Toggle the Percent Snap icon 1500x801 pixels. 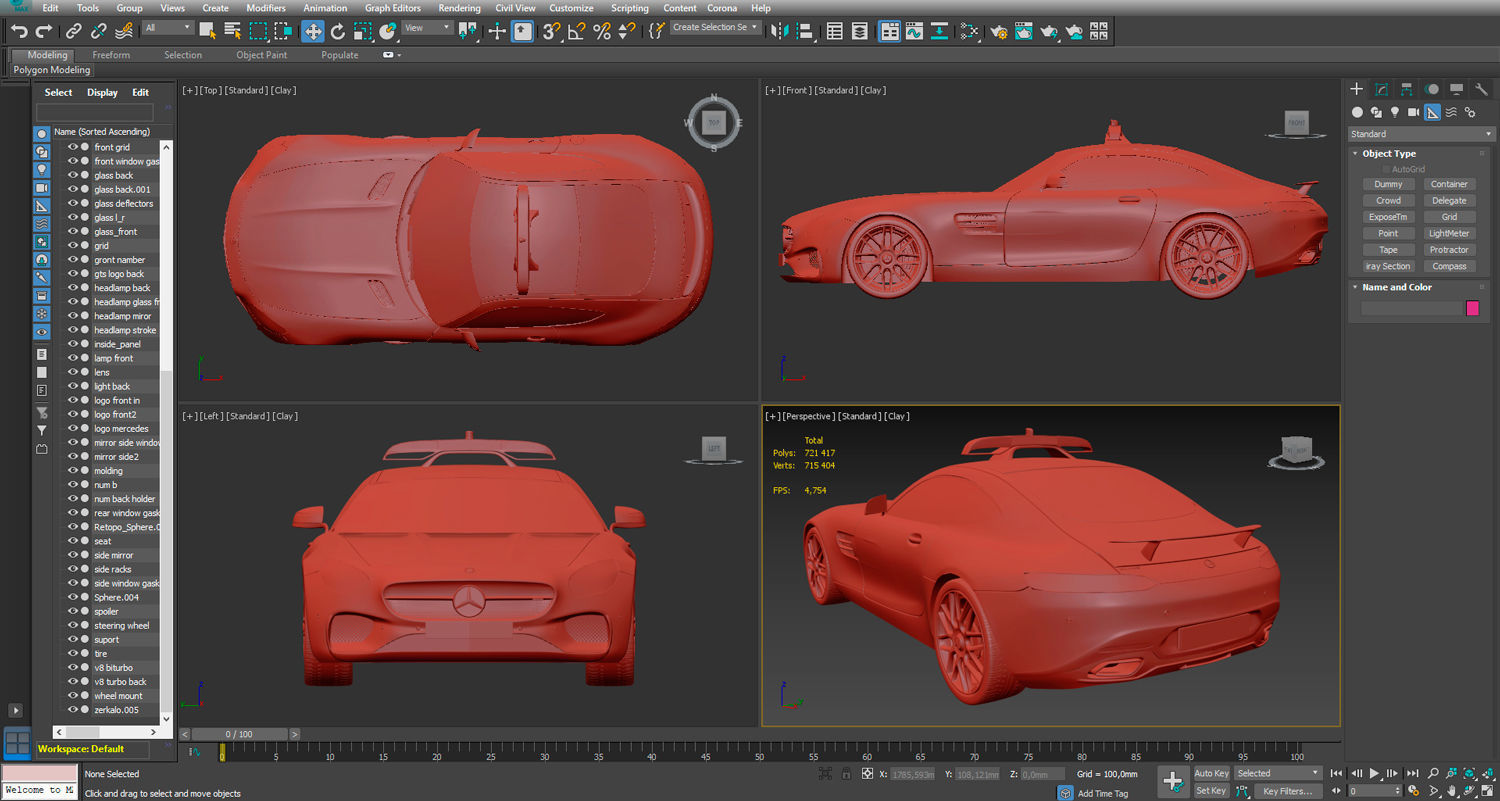(601, 31)
